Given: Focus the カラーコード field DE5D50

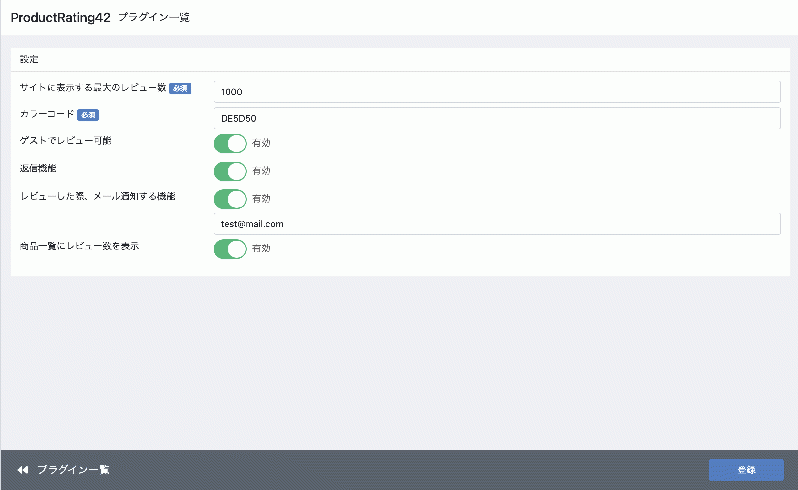Looking at the screenshot, I should pyautogui.click(x=497, y=118).
